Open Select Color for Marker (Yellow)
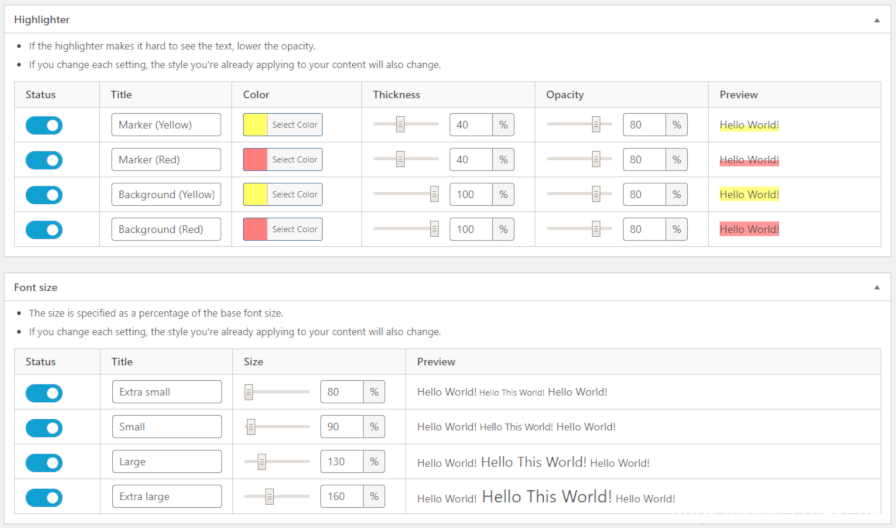 pos(294,125)
